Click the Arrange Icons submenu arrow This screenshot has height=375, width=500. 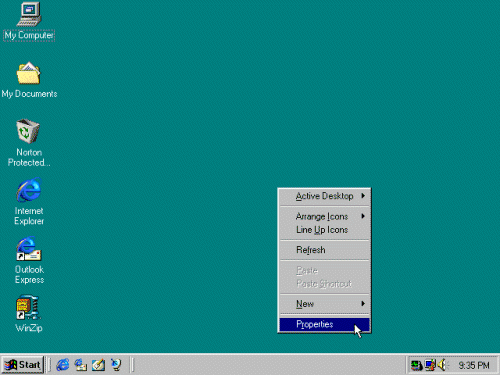point(363,216)
